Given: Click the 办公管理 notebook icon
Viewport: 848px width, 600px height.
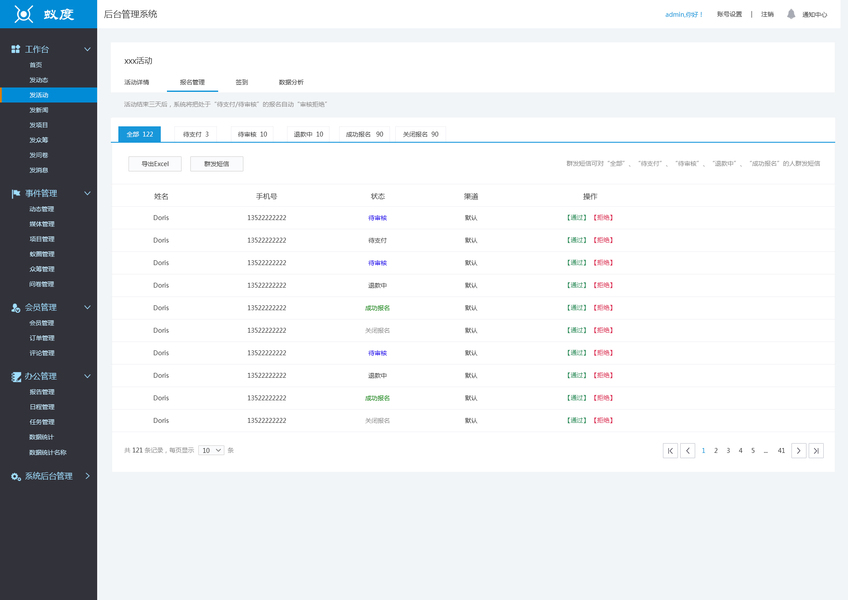Looking at the screenshot, I should [16, 377].
